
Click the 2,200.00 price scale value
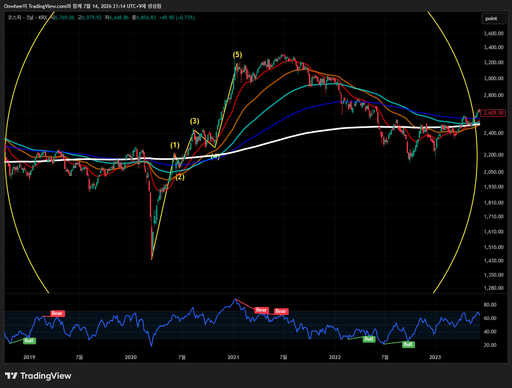coord(494,155)
